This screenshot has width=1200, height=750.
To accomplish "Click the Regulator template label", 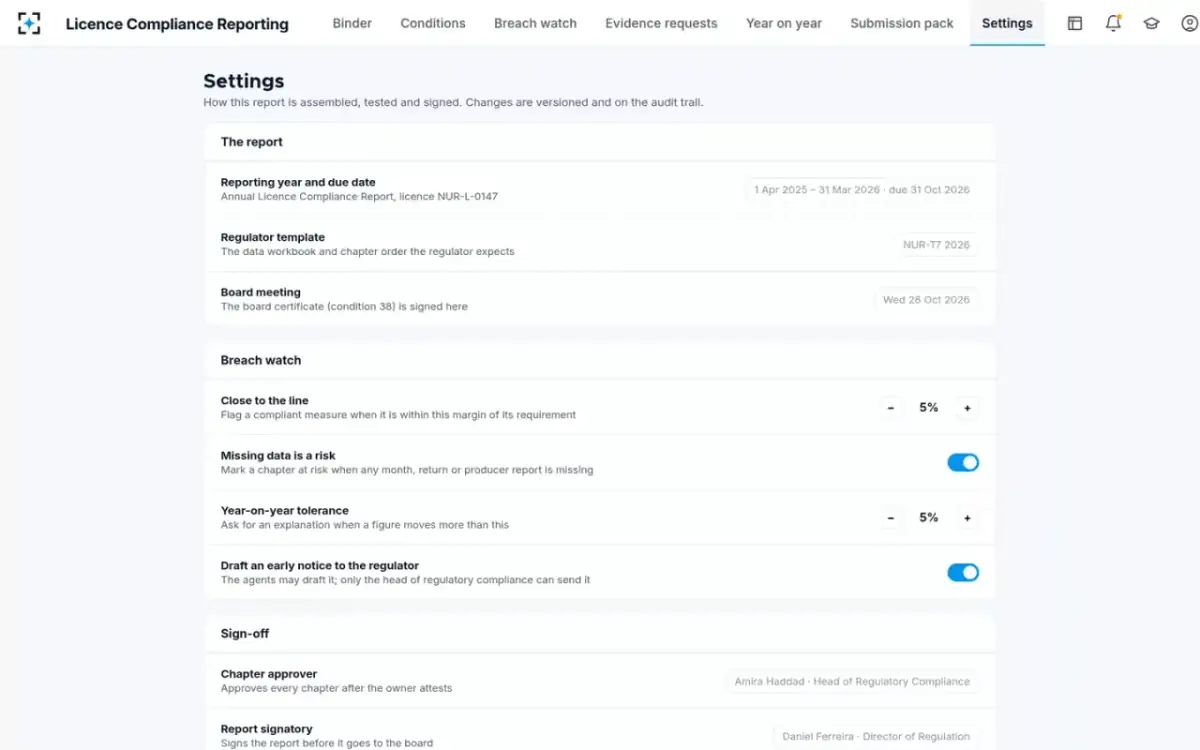I will 273,238.
